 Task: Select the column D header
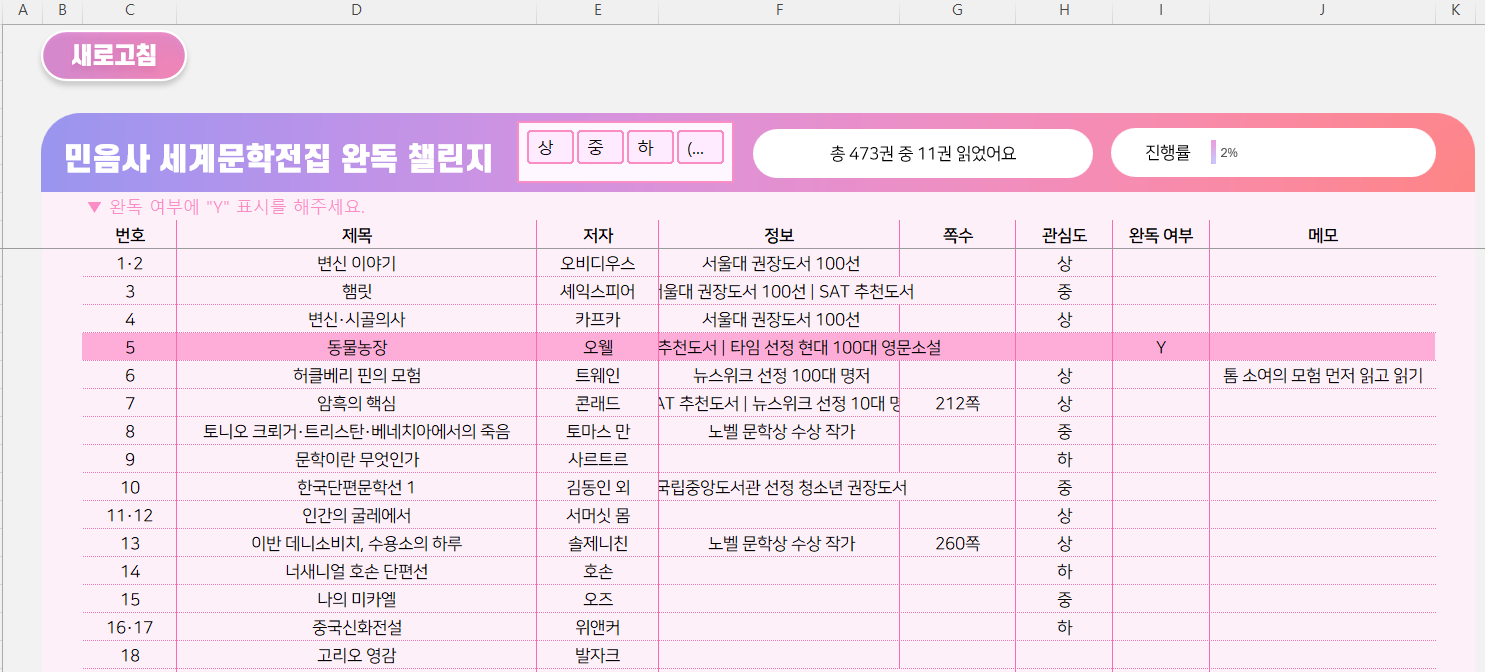[356, 11]
